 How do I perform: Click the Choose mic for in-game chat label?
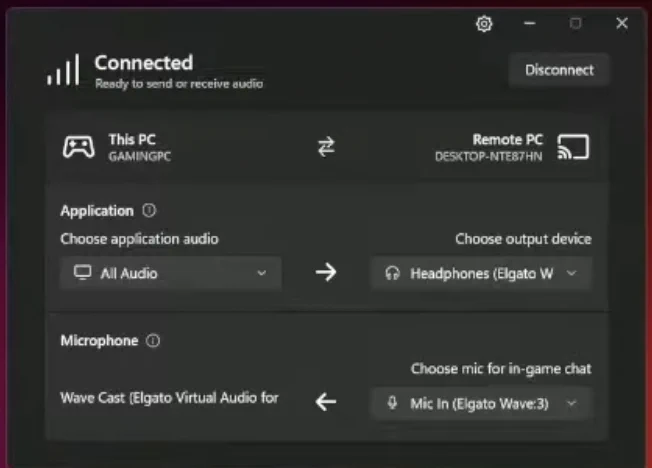(501, 369)
